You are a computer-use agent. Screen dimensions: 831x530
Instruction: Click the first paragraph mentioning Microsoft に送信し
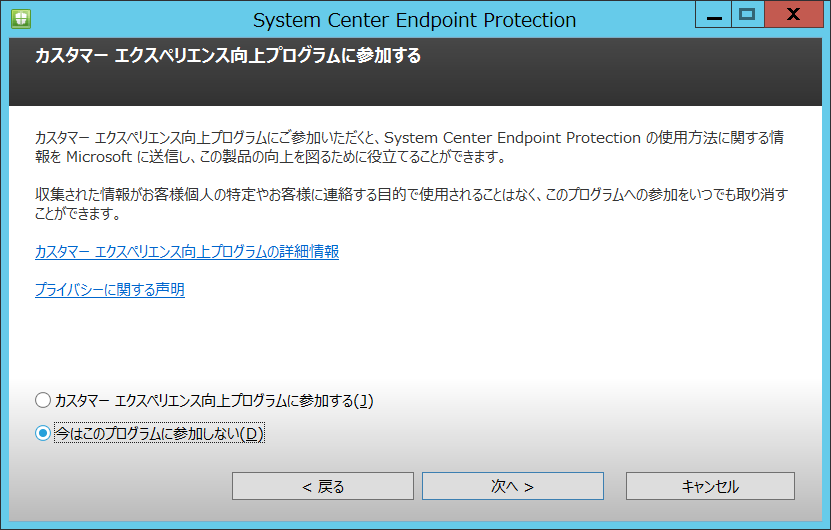(x=409, y=147)
